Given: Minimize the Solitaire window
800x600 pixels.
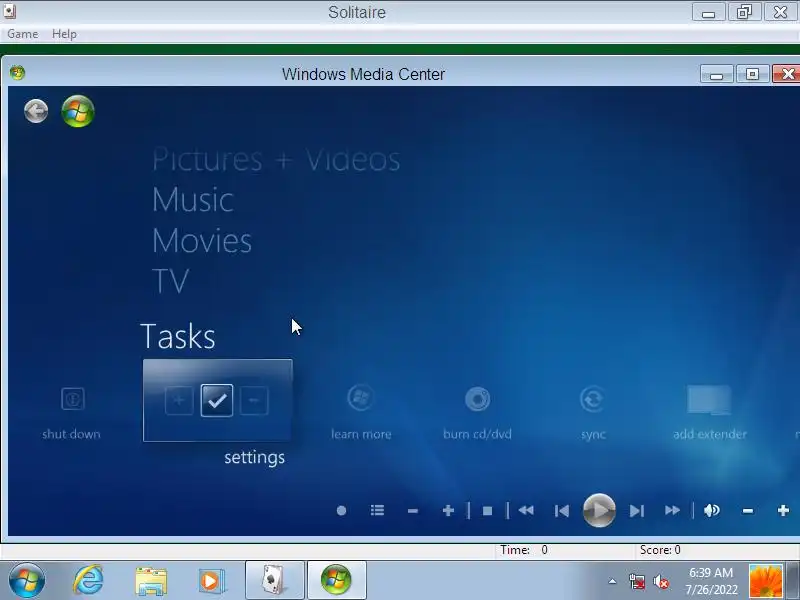Looking at the screenshot, I should click(x=708, y=12).
